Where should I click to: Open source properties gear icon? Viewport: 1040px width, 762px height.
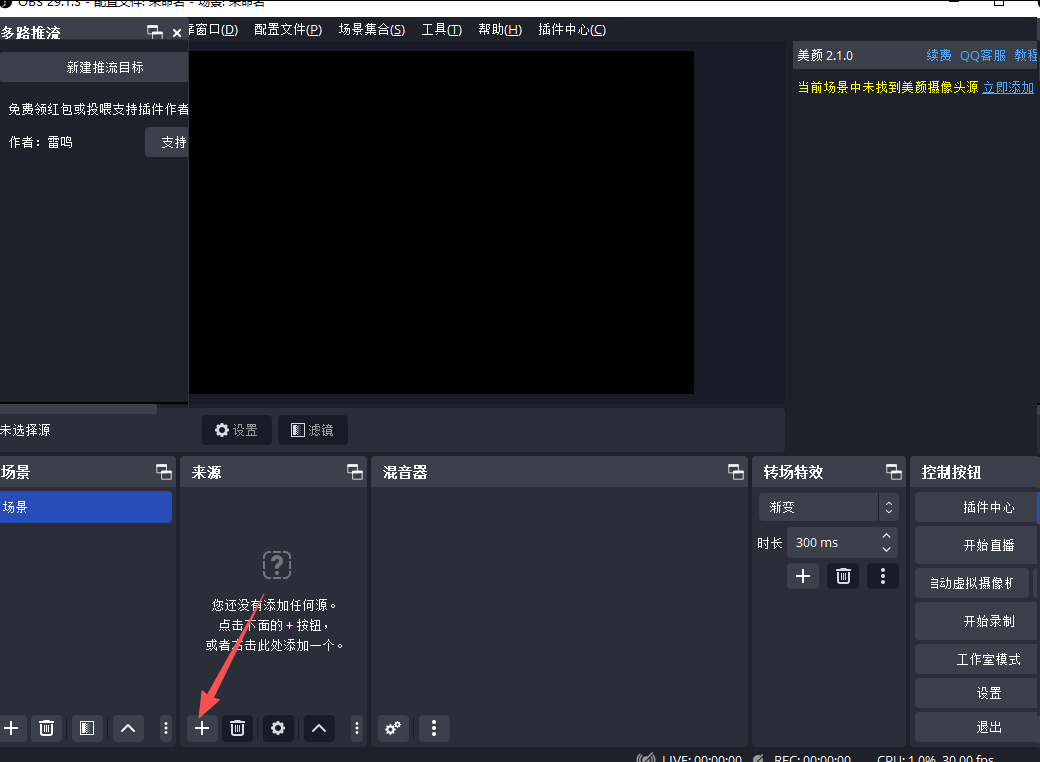point(278,728)
